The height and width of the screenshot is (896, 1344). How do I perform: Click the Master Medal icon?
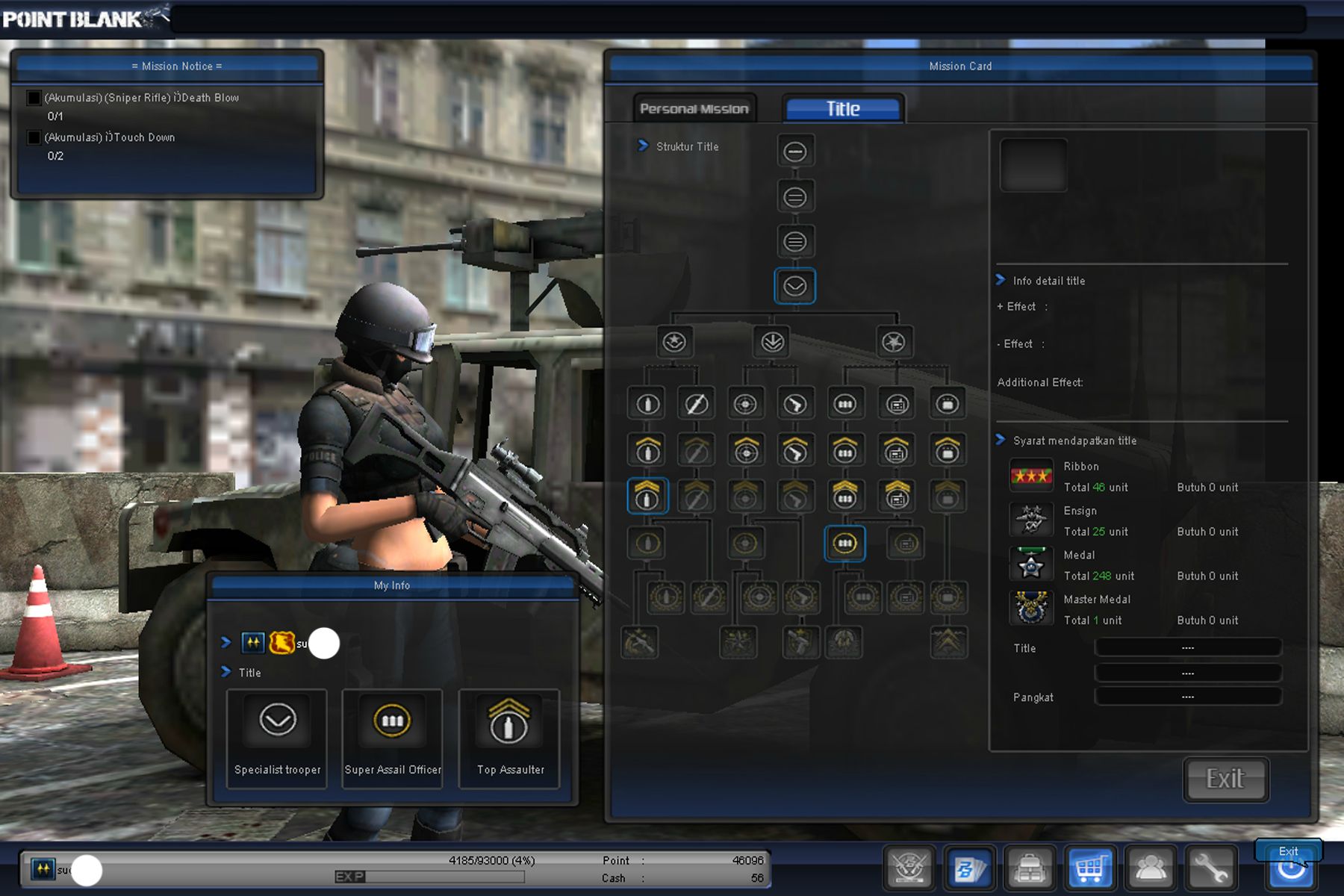(x=1031, y=608)
